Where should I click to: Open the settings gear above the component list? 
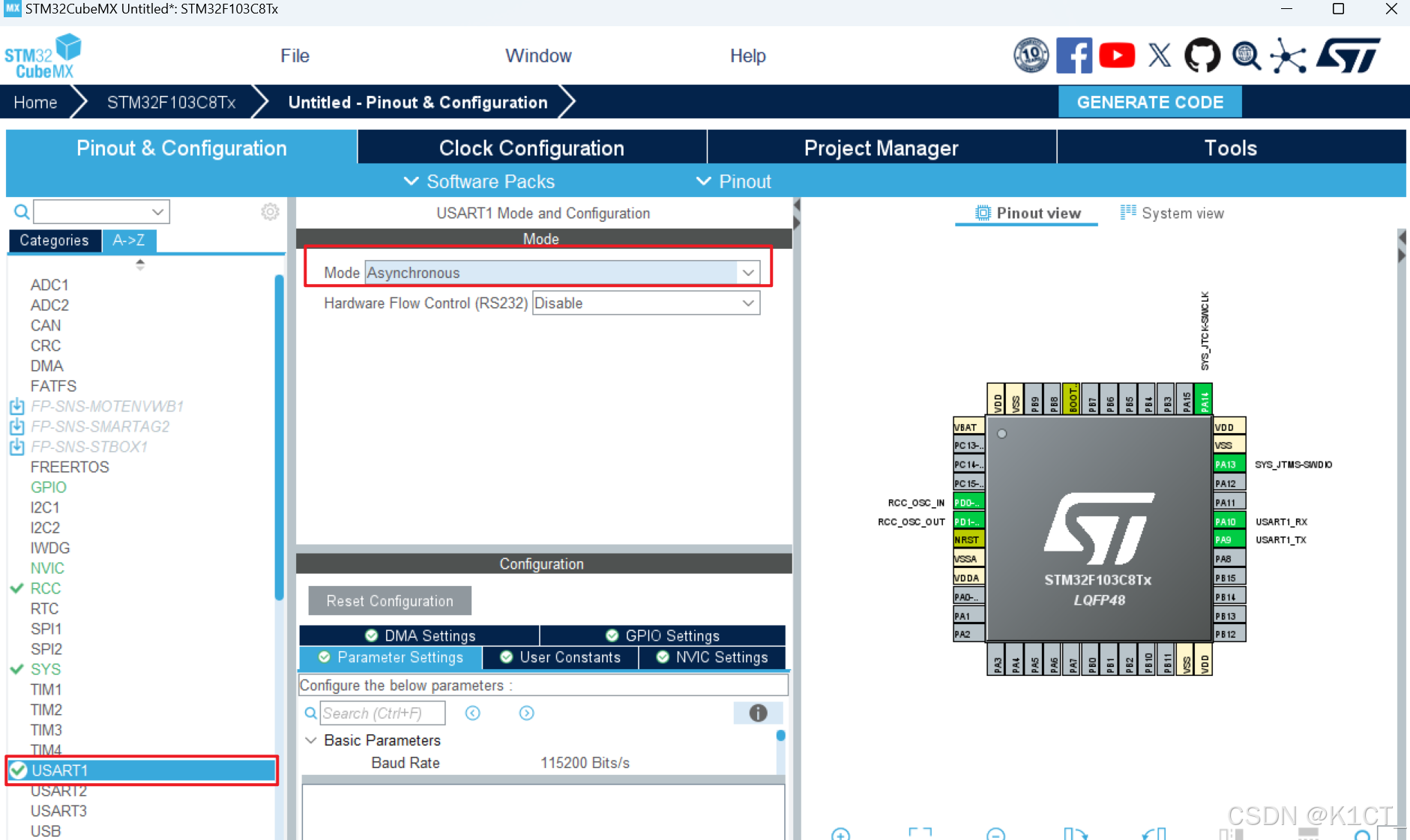pyautogui.click(x=269, y=211)
